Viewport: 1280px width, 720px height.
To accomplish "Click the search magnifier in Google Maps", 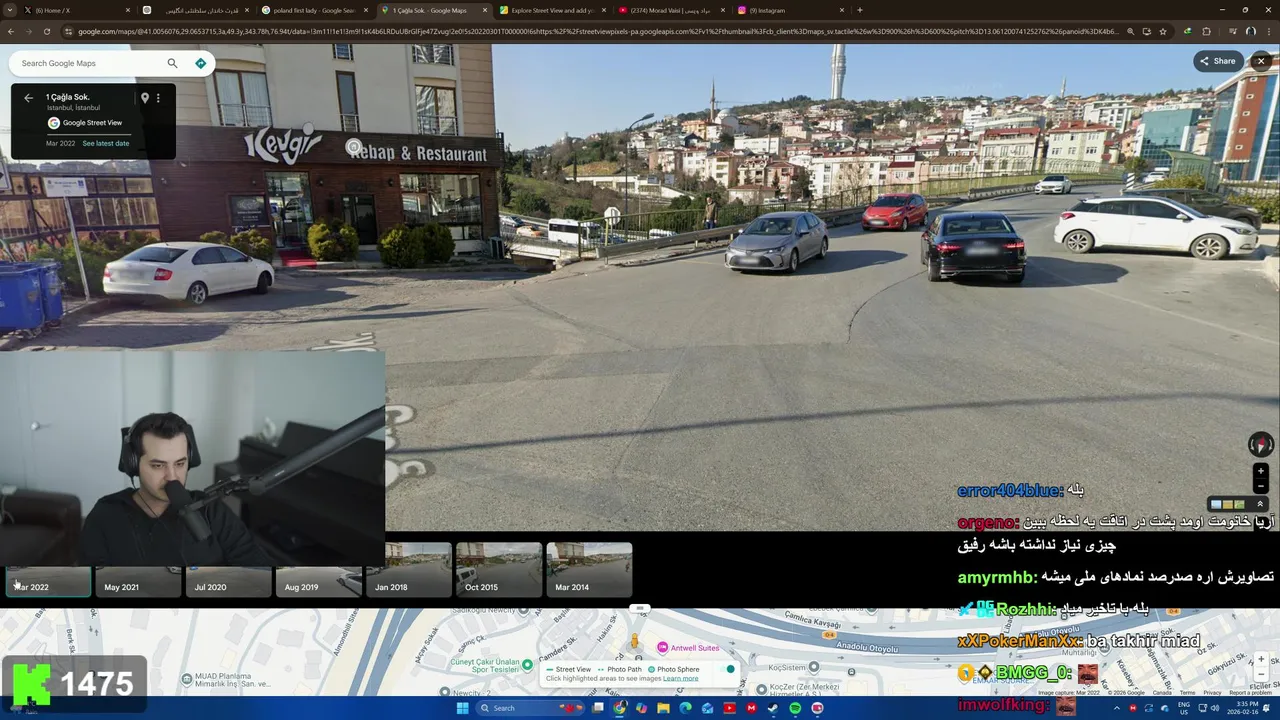I will (172, 63).
